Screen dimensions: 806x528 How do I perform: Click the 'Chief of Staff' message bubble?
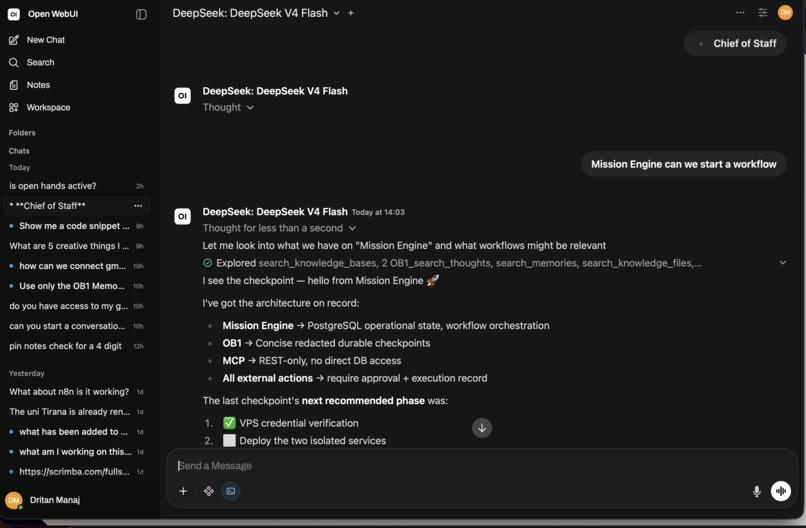tap(735, 44)
